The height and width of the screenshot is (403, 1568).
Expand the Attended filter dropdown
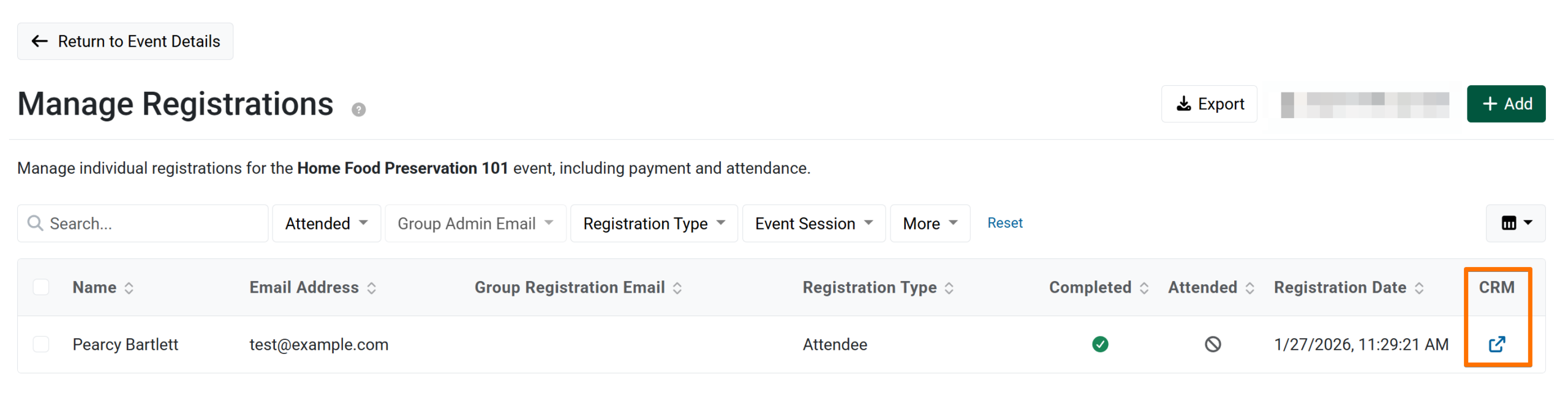[326, 224]
